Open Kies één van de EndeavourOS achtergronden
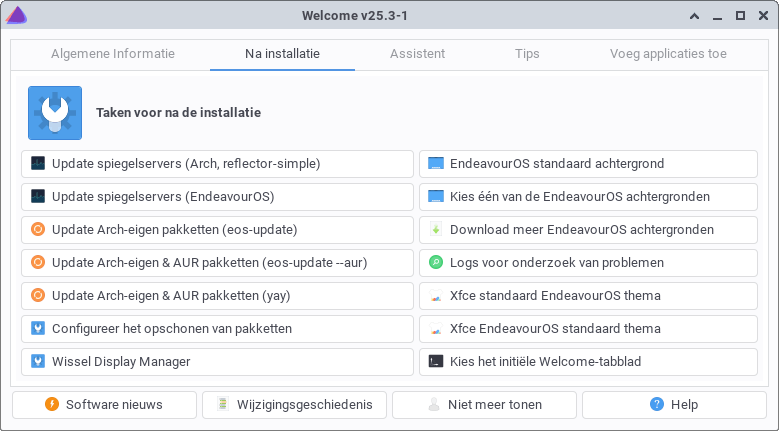Viewport: 779px width, 431px height. (588, 197)
